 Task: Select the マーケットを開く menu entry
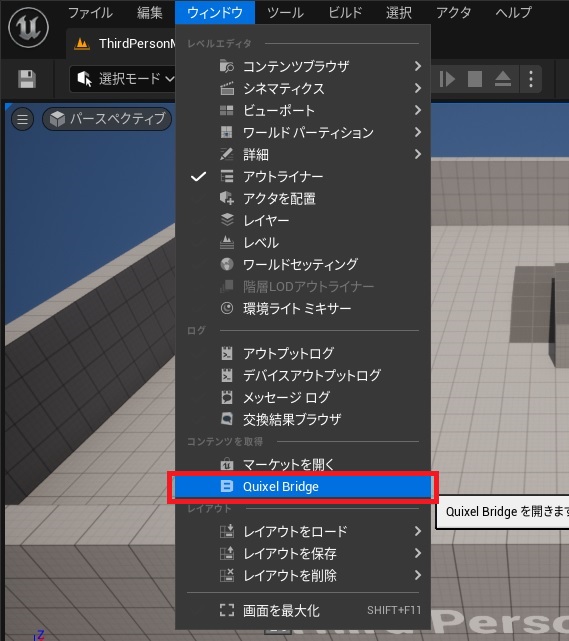click(303, 464)
